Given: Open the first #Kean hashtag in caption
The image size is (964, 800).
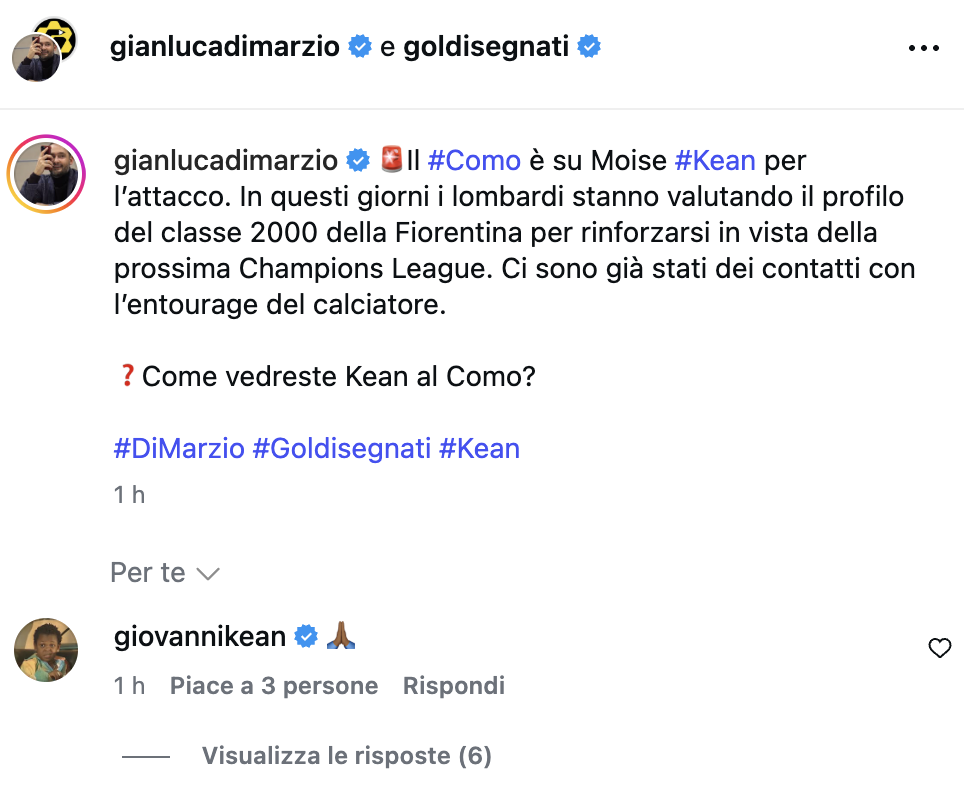Looking at the screenshot, I should pos(715,160).
